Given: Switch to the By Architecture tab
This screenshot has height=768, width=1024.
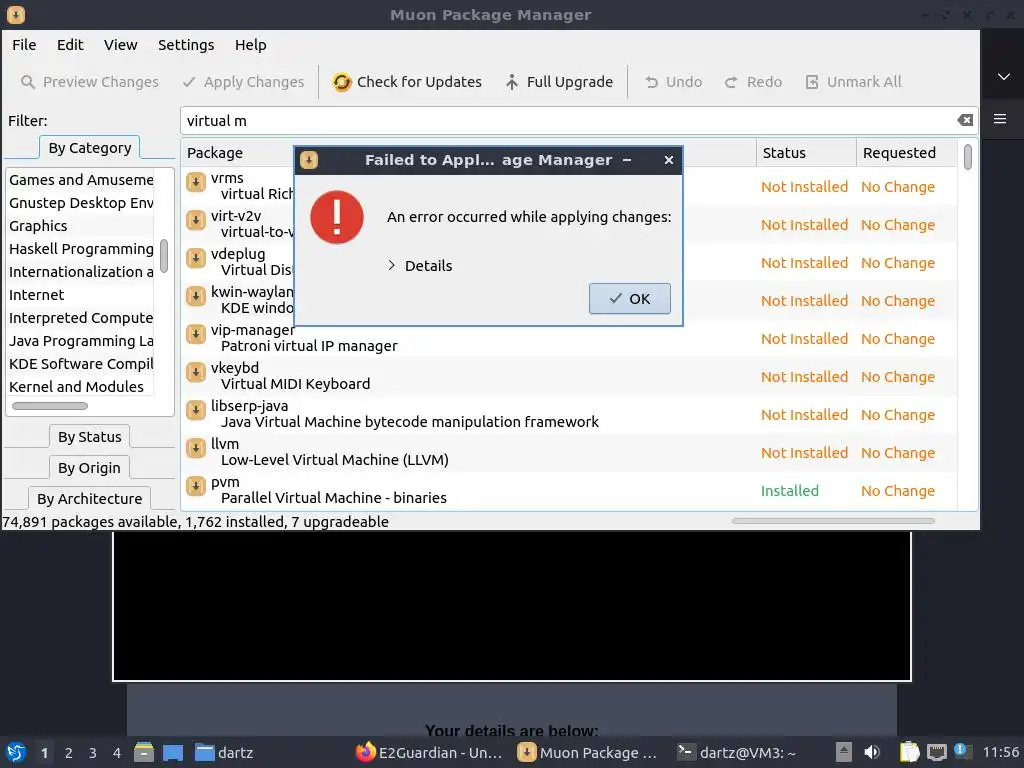Looking at the screenshot, I should pos(89,498).
